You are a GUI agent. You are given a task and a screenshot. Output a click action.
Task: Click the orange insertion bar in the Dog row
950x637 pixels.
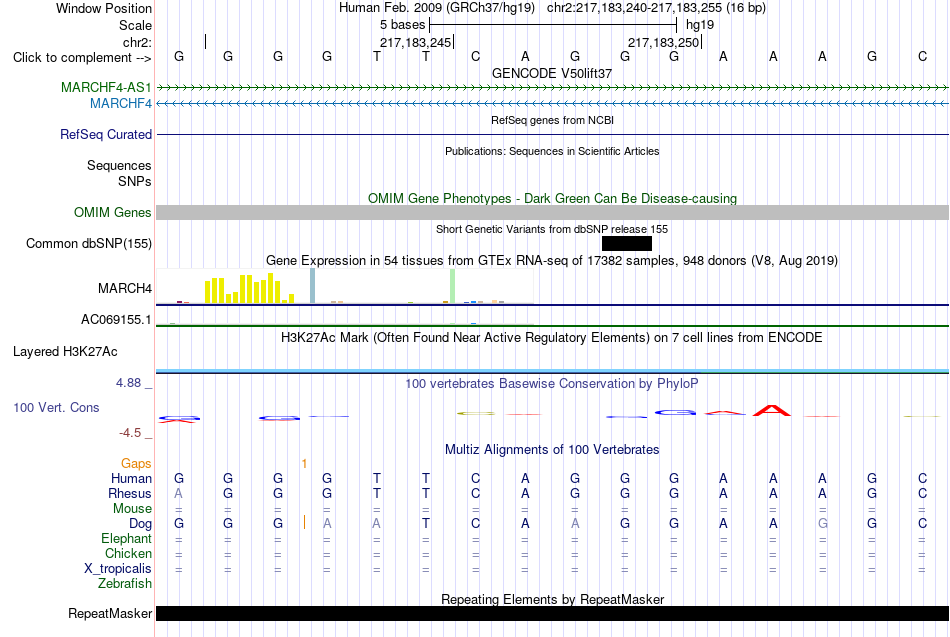pyautogui.click(x=304, y=522)
